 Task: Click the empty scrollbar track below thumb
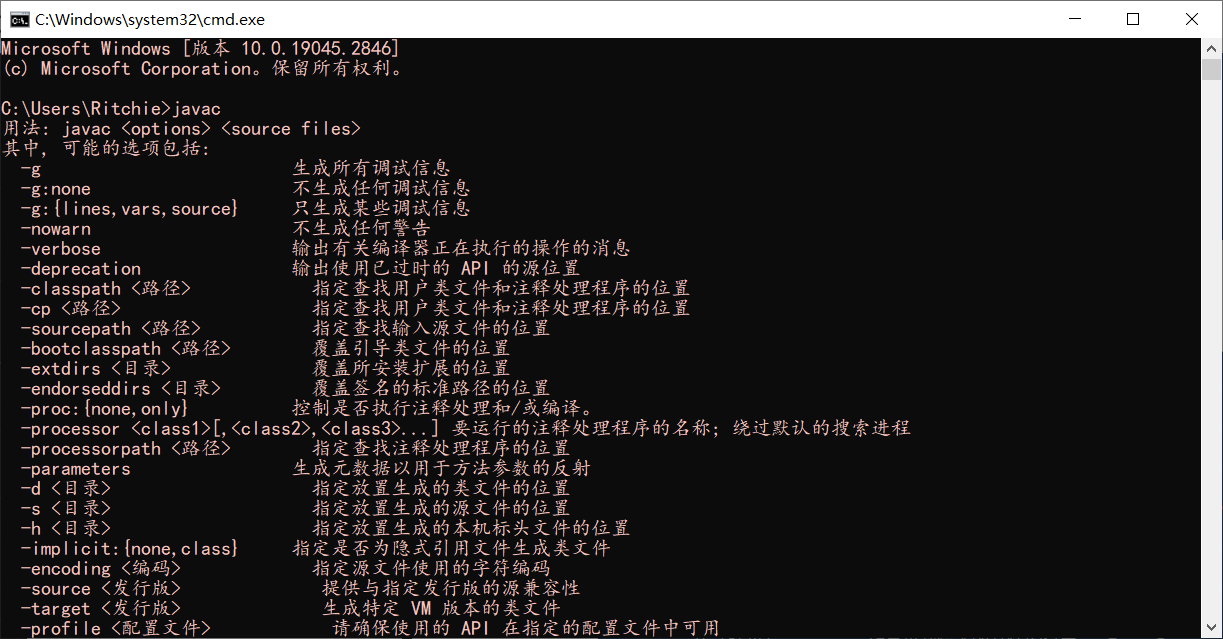click(x=1212, y=350)
